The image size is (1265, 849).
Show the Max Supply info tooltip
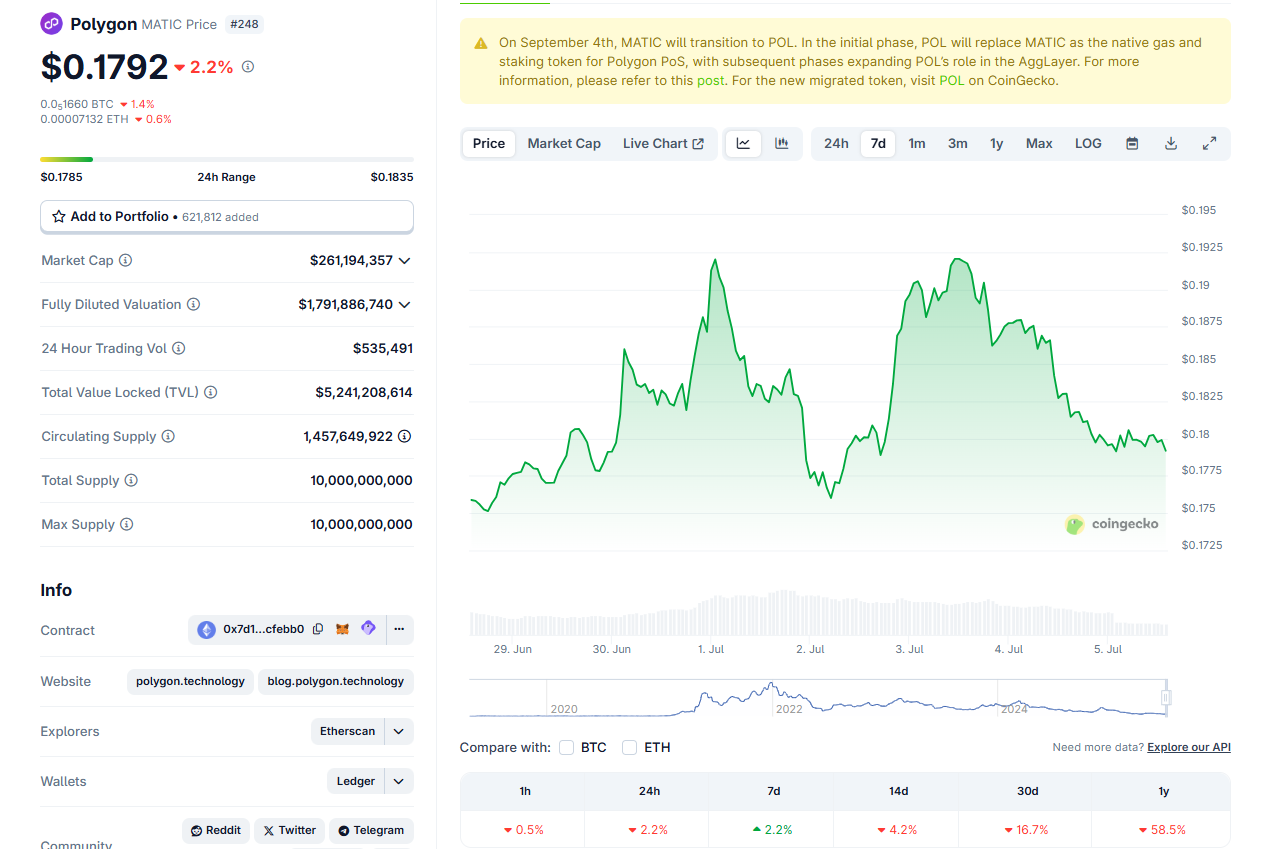point(127,524)
